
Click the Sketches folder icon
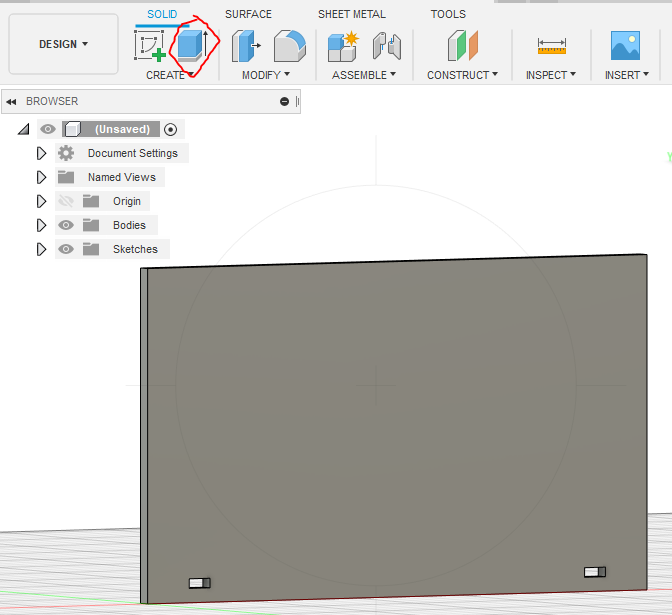click(x=91, y=249)
